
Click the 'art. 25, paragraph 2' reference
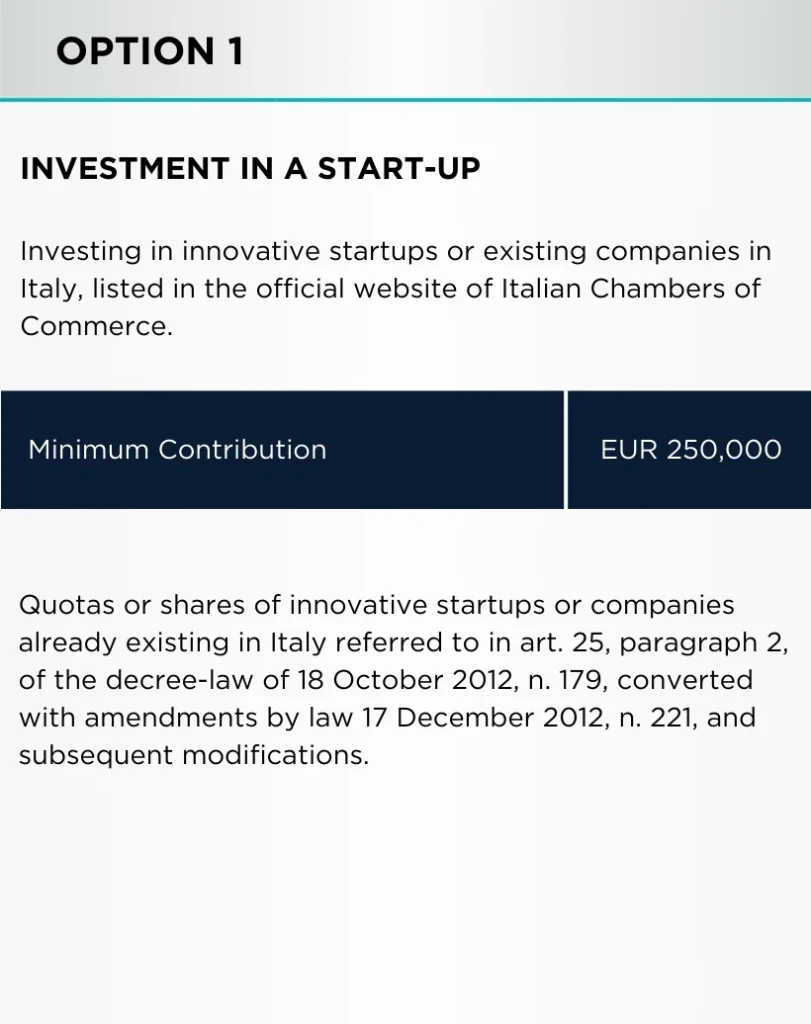tap(654, 643)
